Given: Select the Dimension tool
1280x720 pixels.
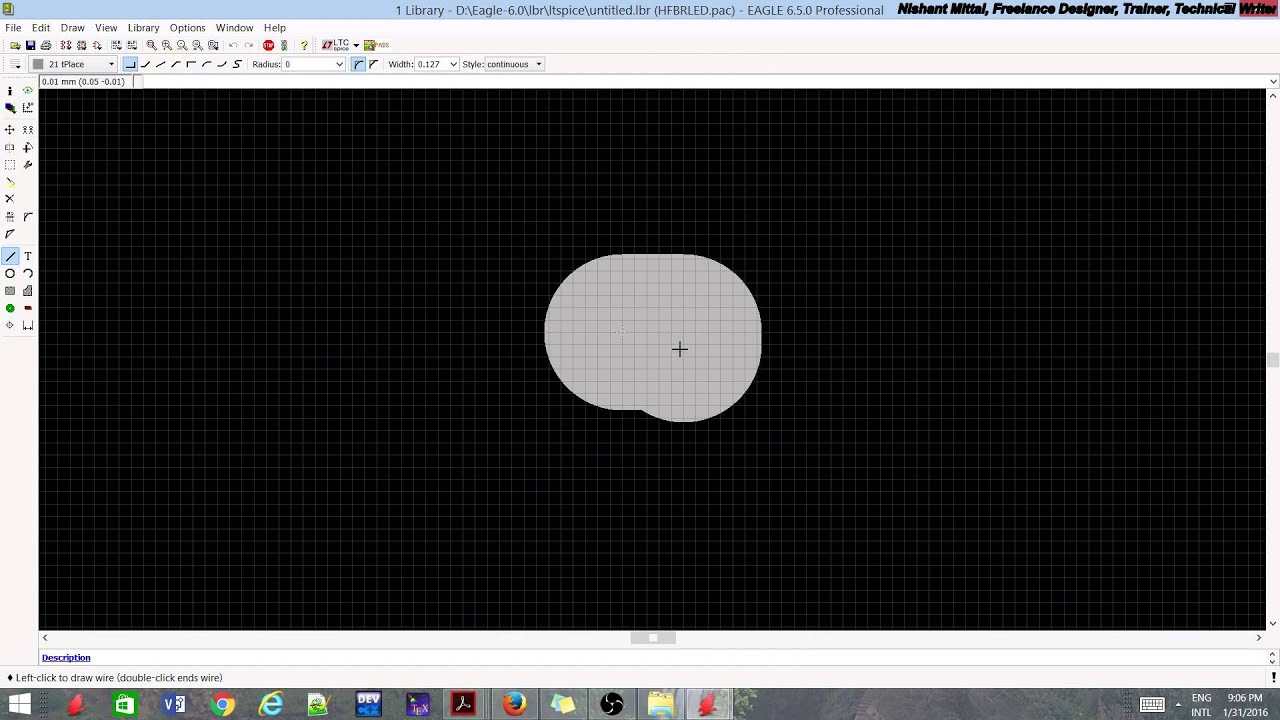Looking at the screenshot, I should coord(28,325).
